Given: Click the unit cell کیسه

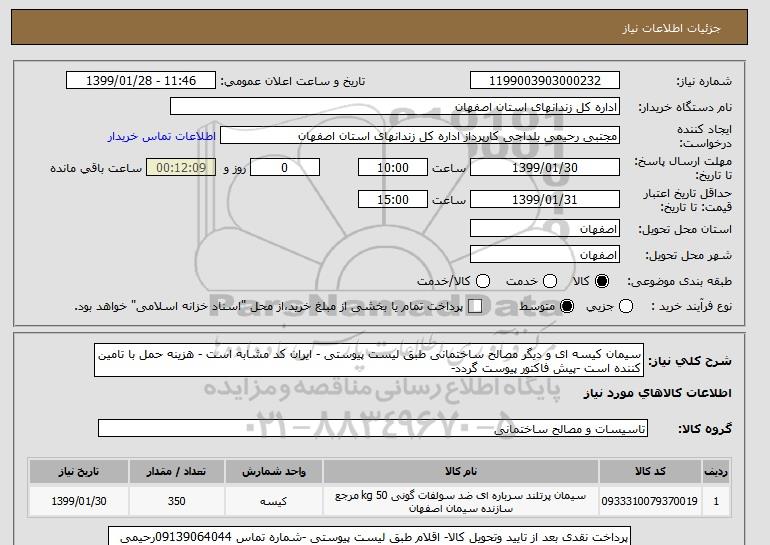Looking at the screenshot, I should pos(274,501).
